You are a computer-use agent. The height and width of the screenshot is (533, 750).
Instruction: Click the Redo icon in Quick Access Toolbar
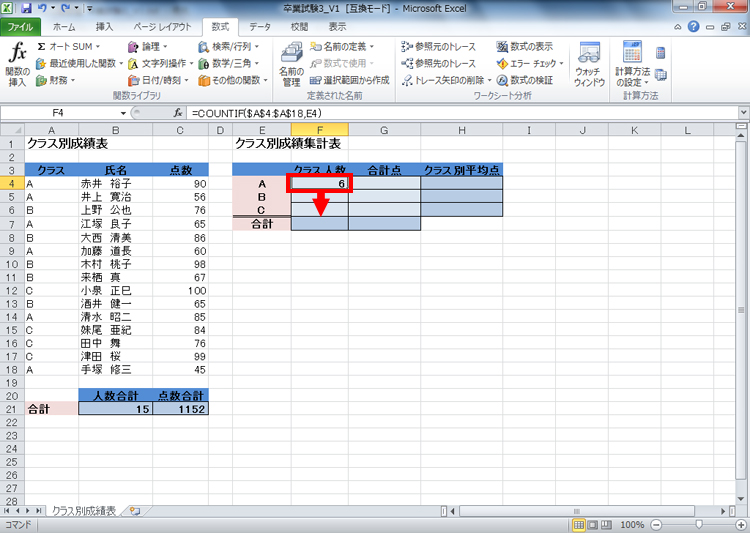65,8
